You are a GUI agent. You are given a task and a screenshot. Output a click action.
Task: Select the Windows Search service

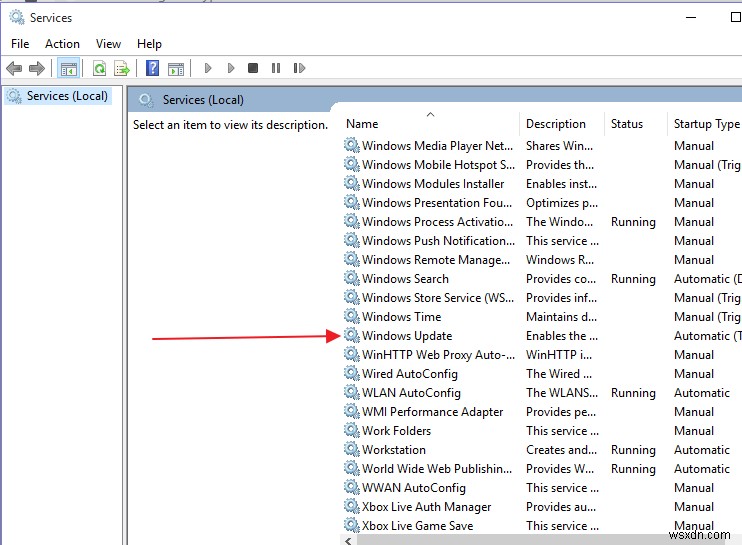405,279
